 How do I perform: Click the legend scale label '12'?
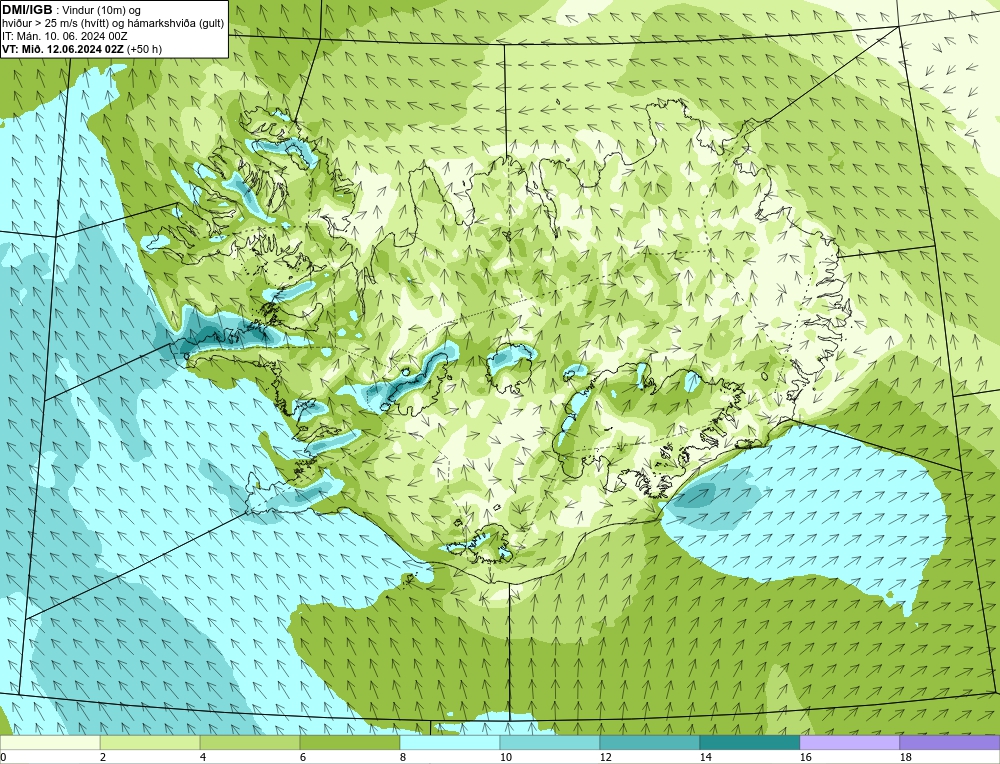(x=605, y=757)
